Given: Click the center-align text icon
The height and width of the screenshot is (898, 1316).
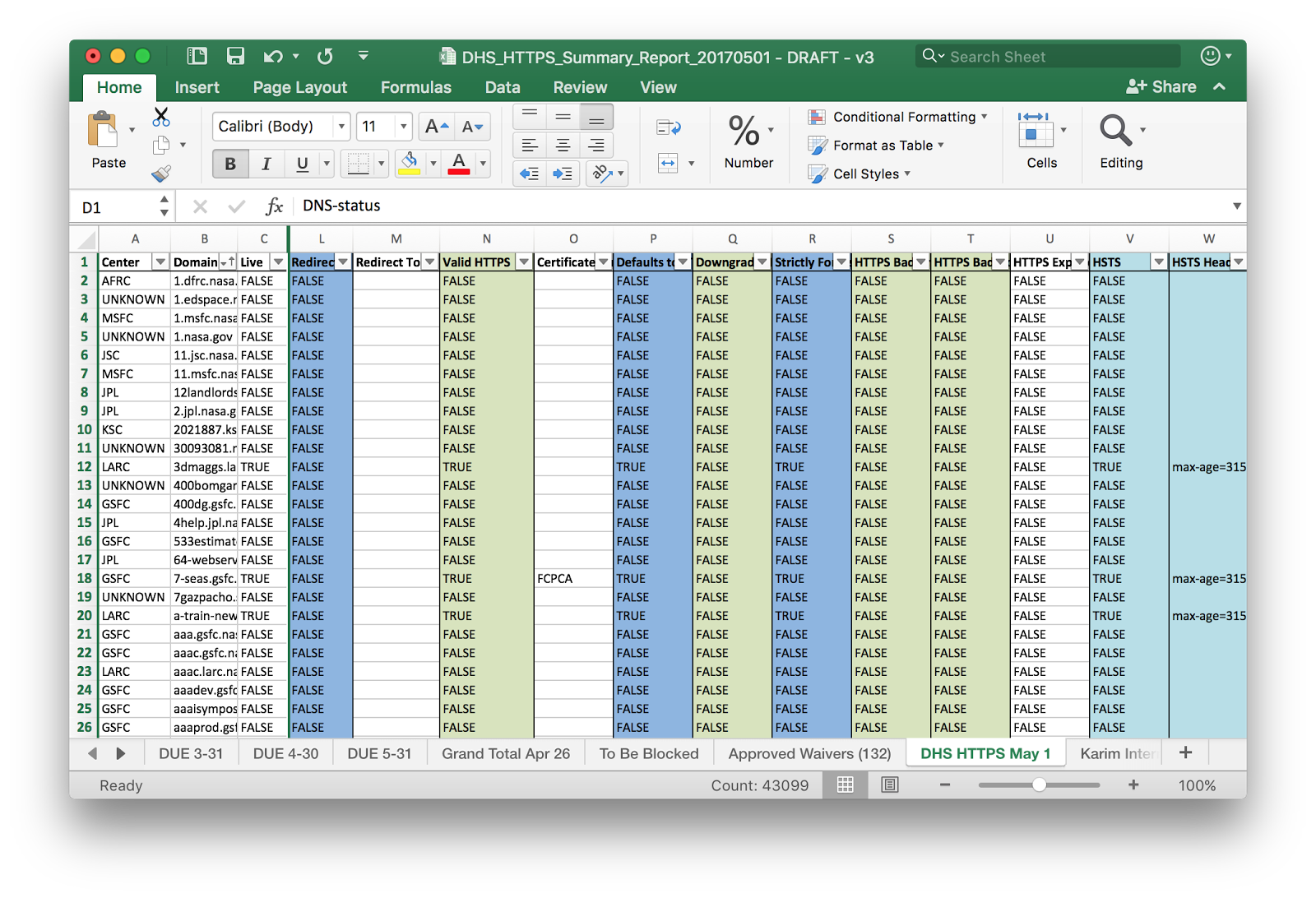Looking at the screenshot, I should (563, 145).
